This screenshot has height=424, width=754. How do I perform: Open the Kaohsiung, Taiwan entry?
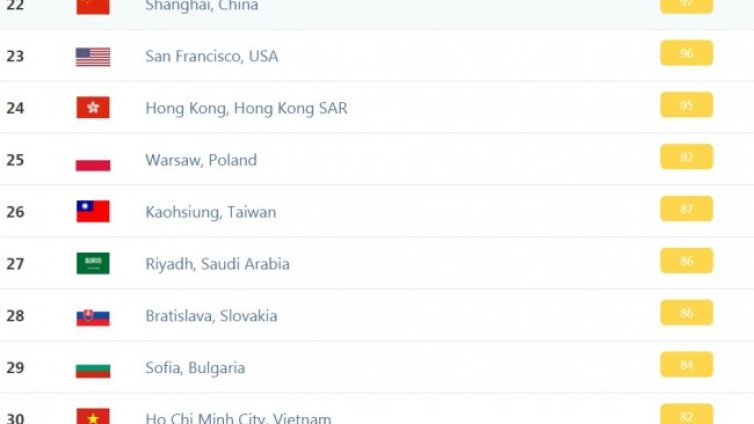coord(211,212)
